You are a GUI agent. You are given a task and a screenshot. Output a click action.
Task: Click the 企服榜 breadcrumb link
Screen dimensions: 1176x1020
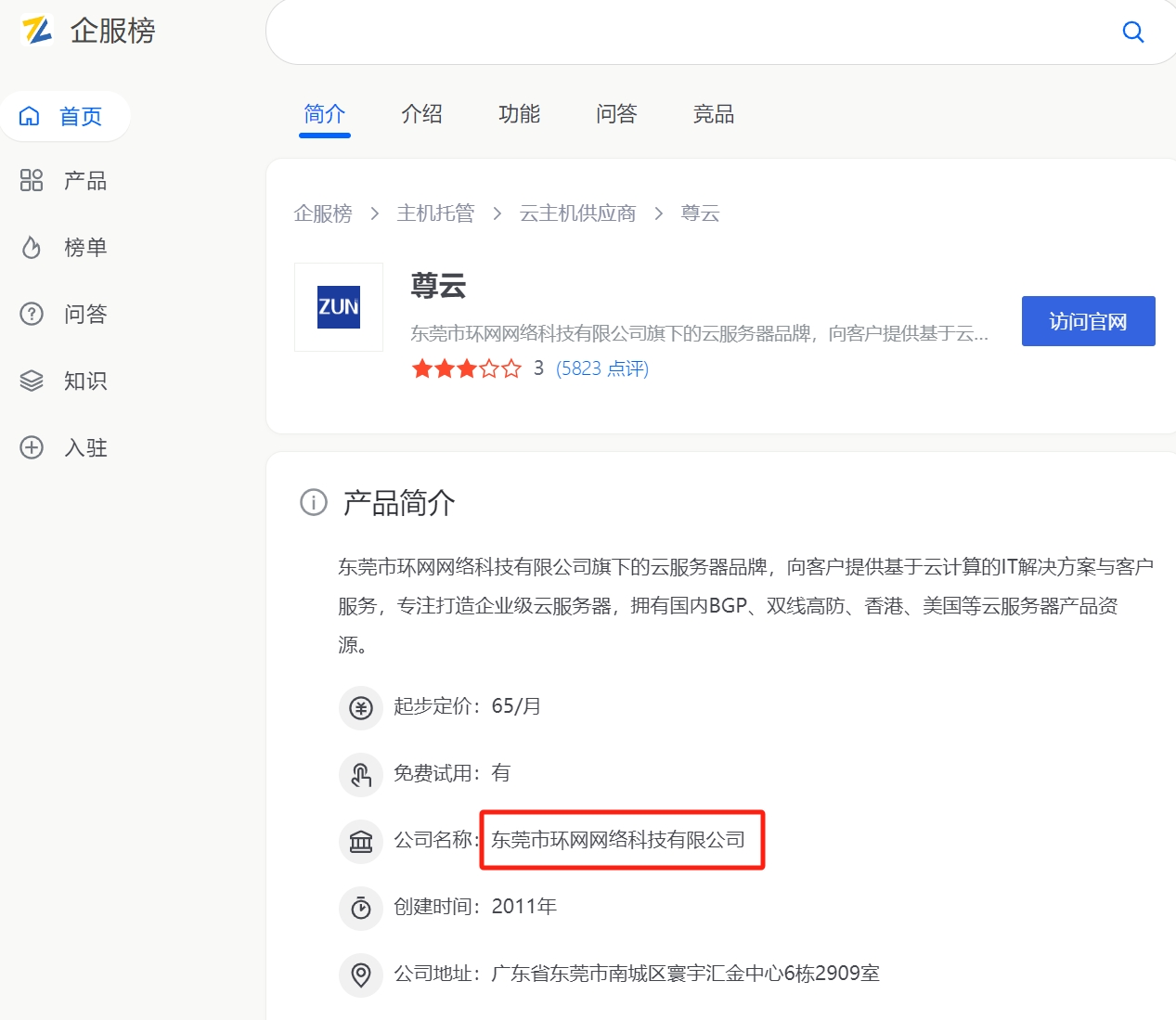(323, 213)
